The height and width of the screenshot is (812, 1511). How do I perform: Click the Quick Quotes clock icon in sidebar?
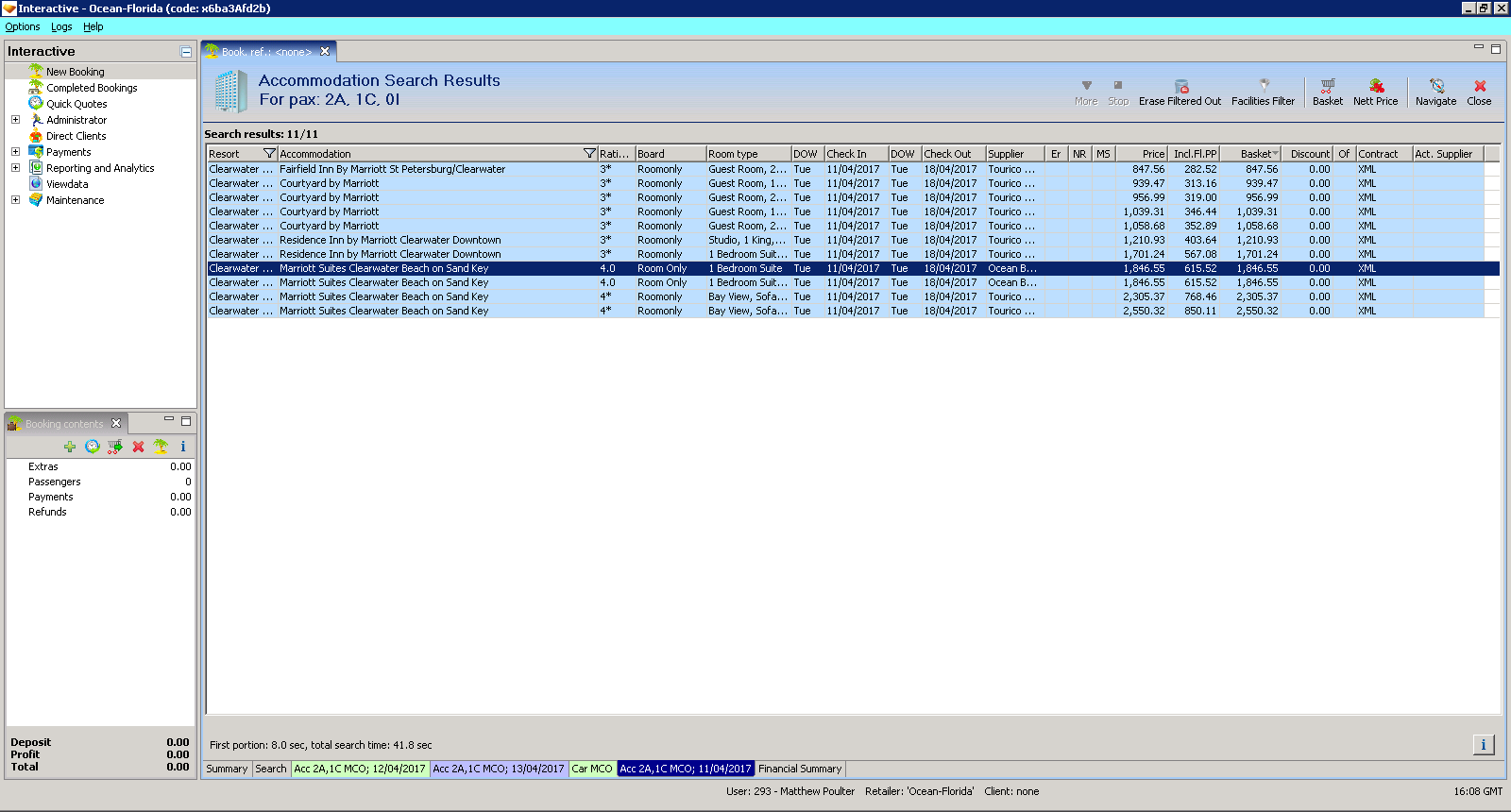tap(36, 103)
